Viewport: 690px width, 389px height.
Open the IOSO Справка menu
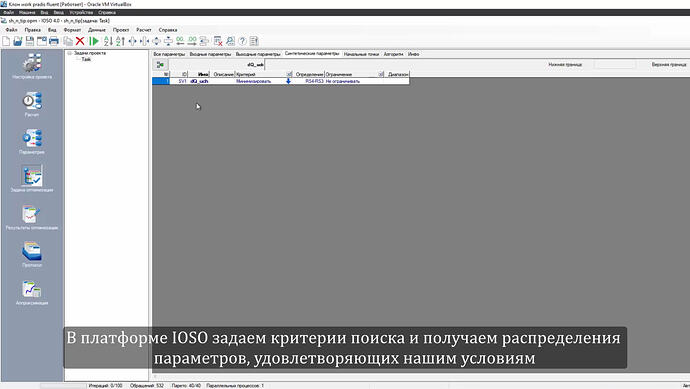coord(168,30)
